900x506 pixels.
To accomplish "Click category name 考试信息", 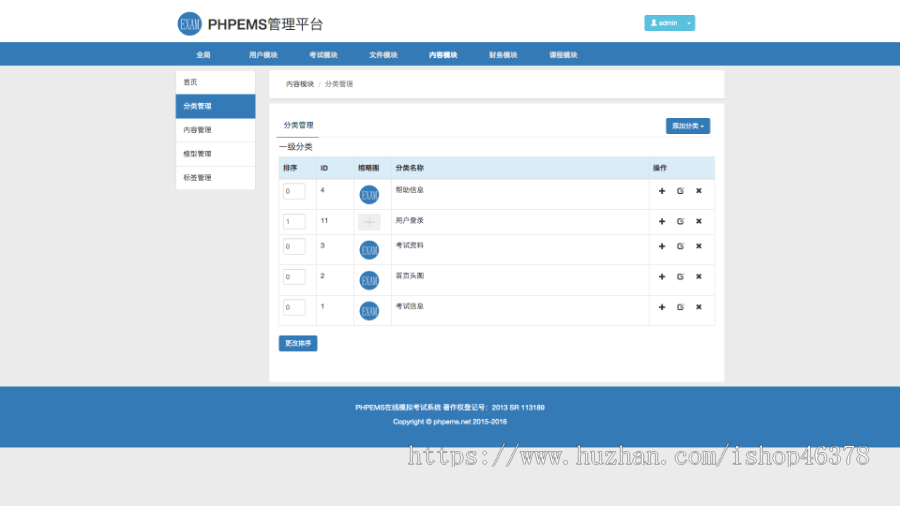I will tap(409, 306).
